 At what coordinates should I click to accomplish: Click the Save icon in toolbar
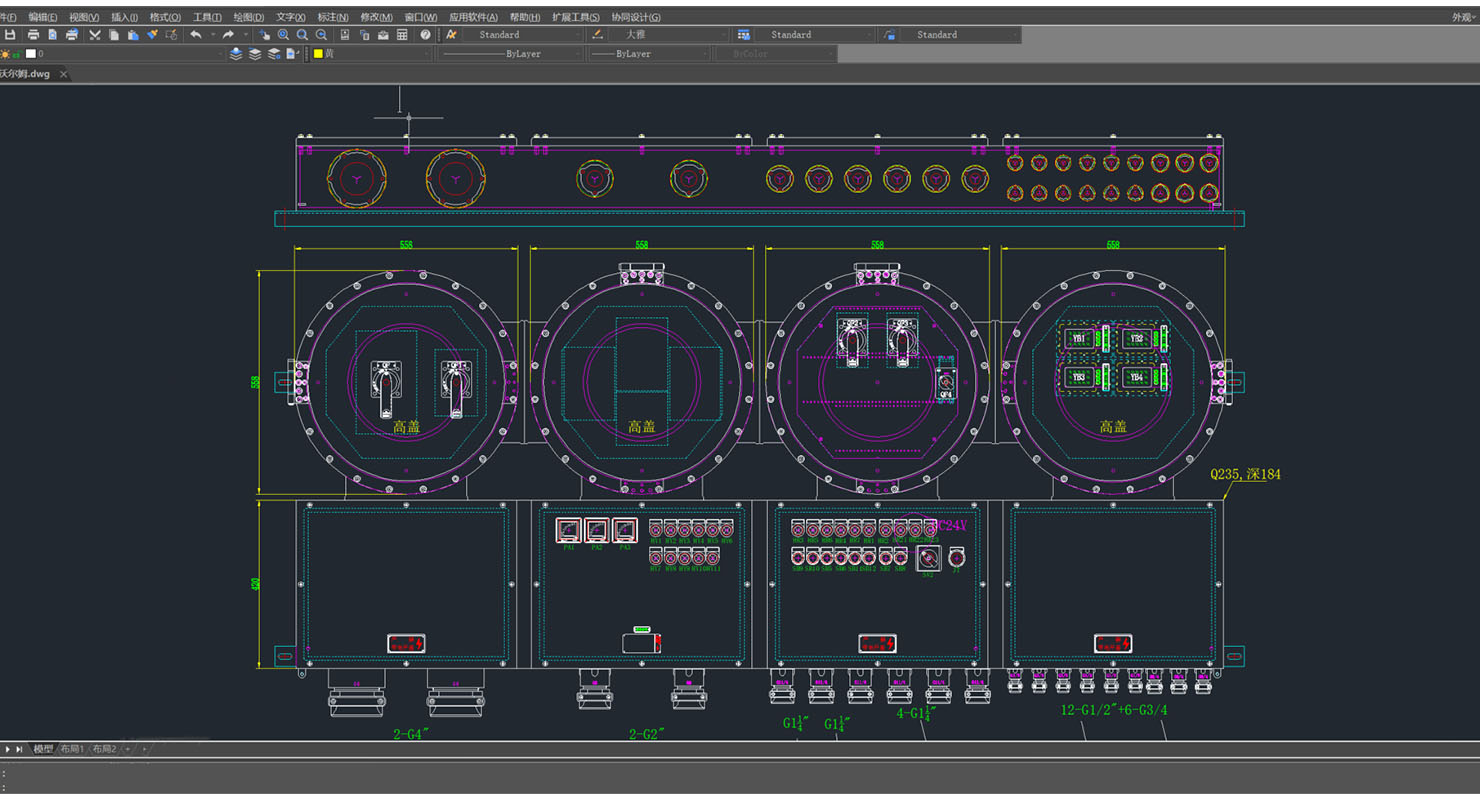point(11,35)
